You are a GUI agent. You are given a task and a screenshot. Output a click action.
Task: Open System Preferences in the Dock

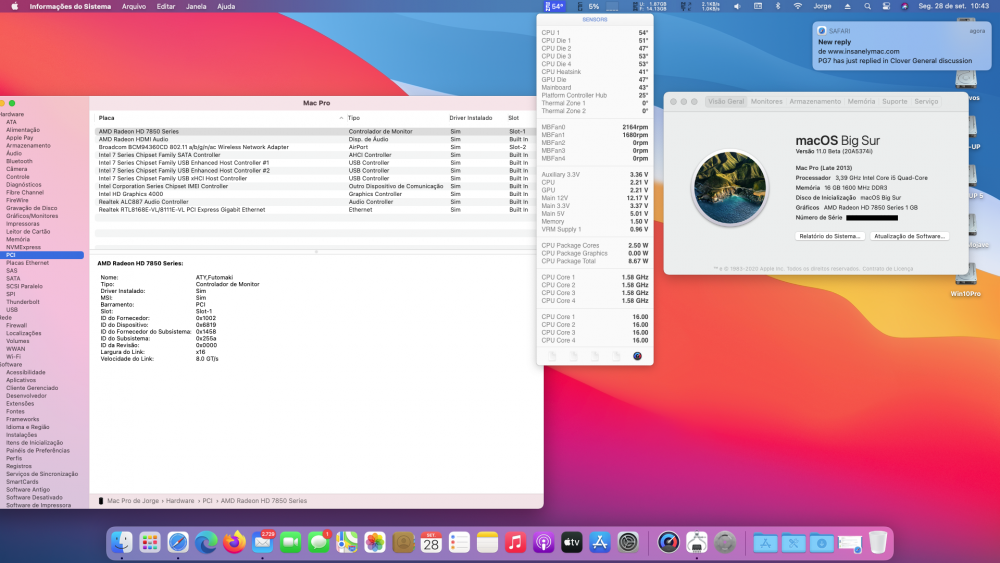(628, 543)
